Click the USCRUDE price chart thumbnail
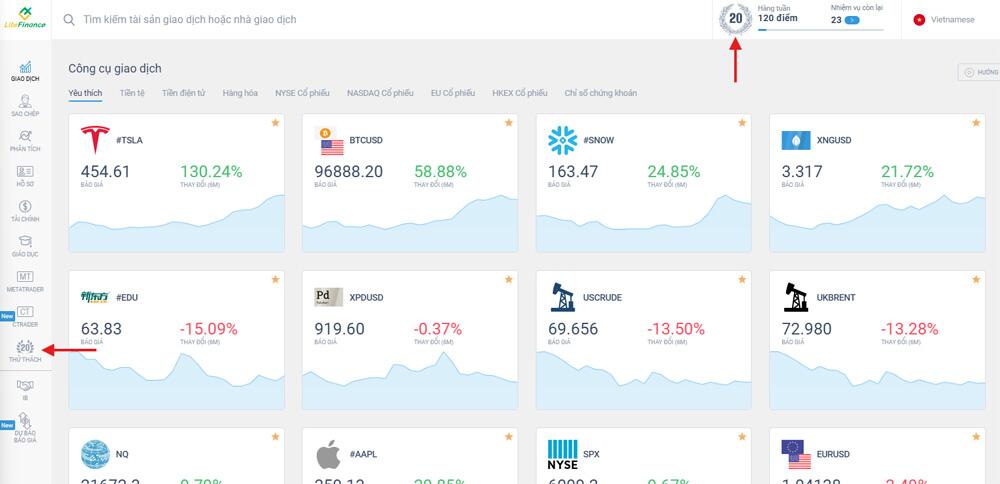 643,380
